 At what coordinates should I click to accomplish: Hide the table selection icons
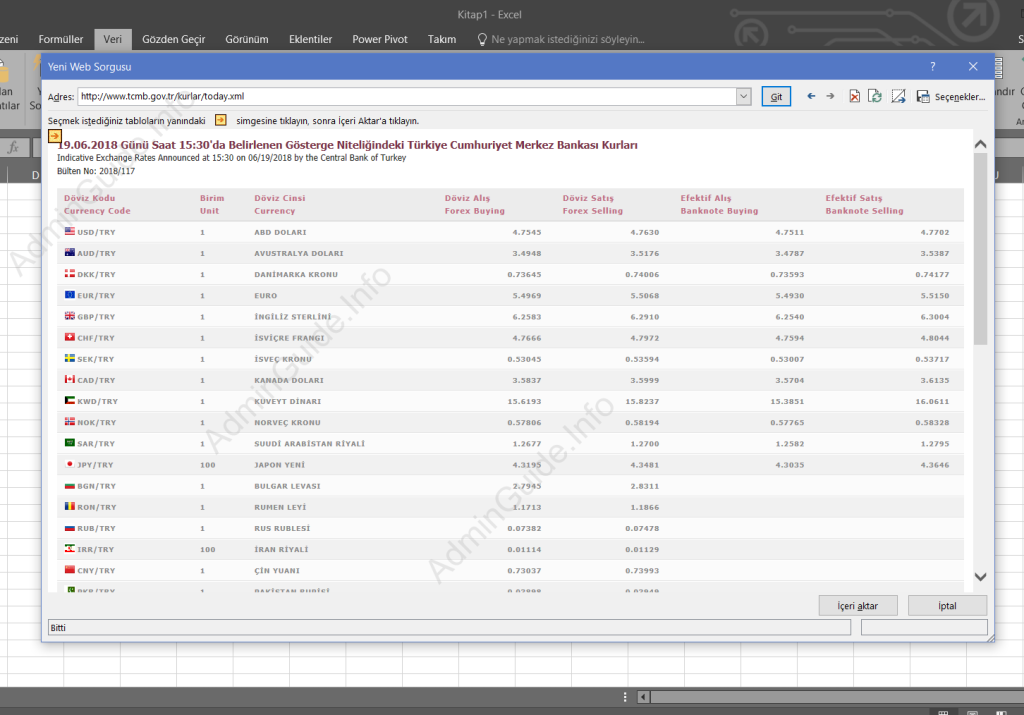click(899, 96)
